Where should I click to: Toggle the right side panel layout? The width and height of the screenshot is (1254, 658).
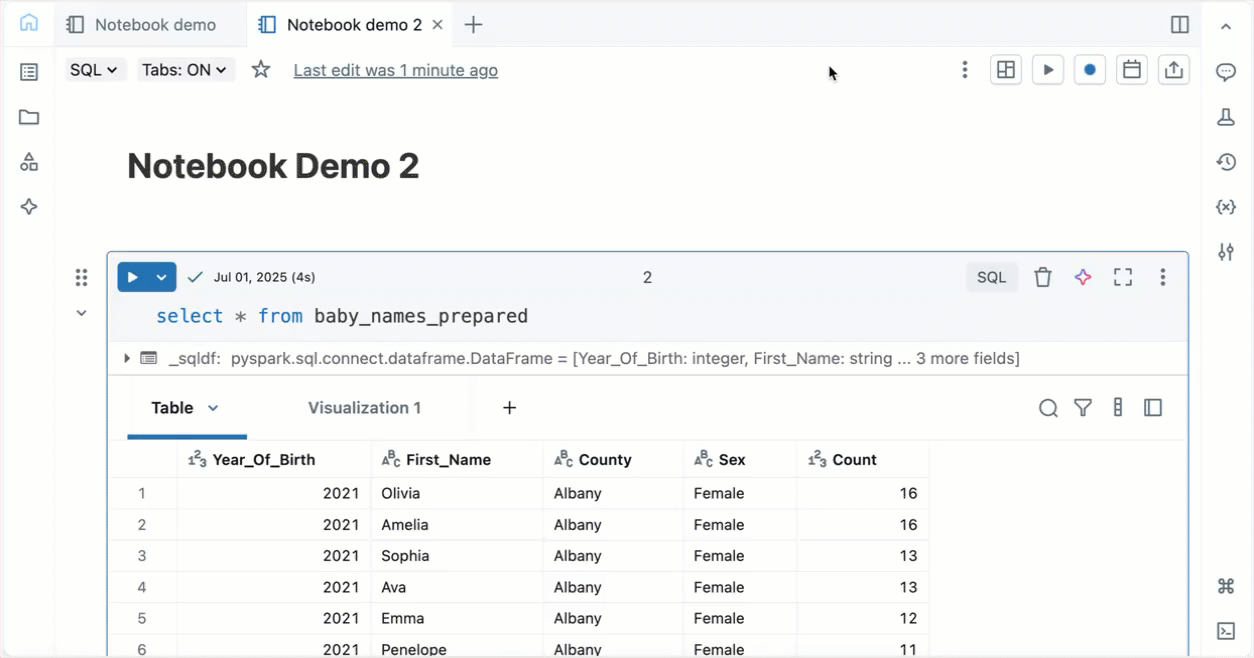coord(1179,24)
